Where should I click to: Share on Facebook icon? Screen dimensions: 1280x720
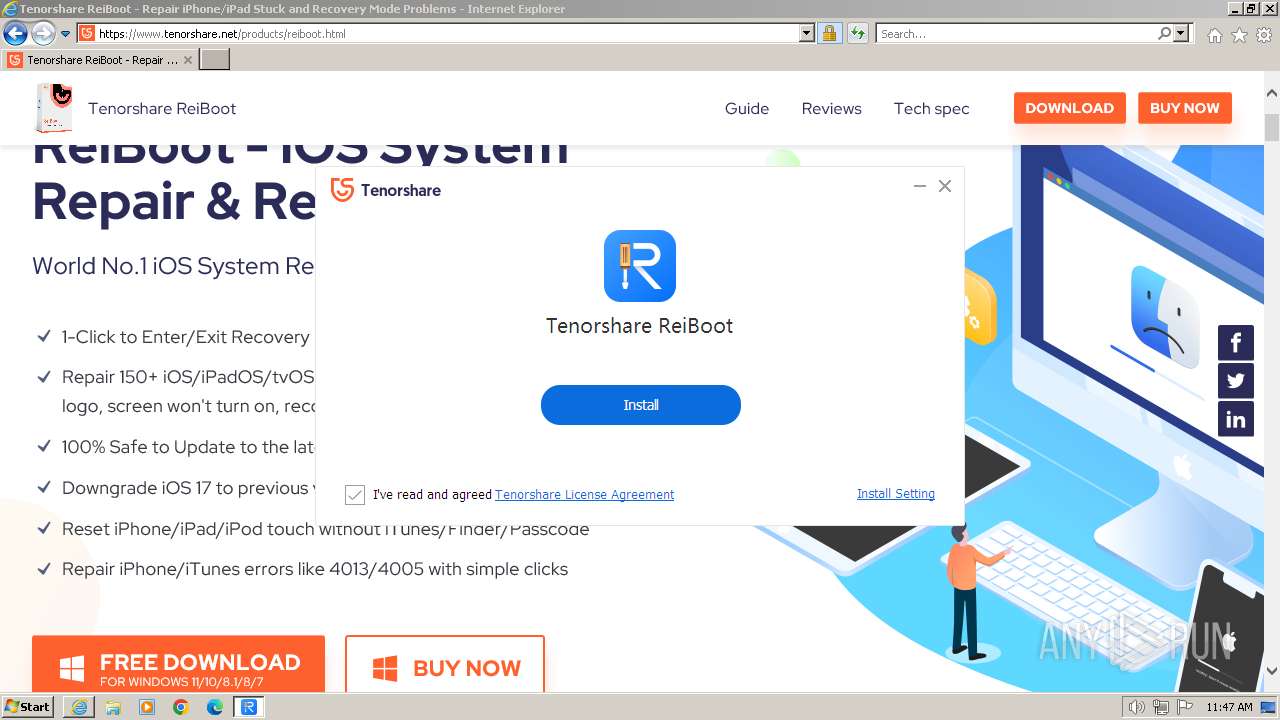(1235, 343)
